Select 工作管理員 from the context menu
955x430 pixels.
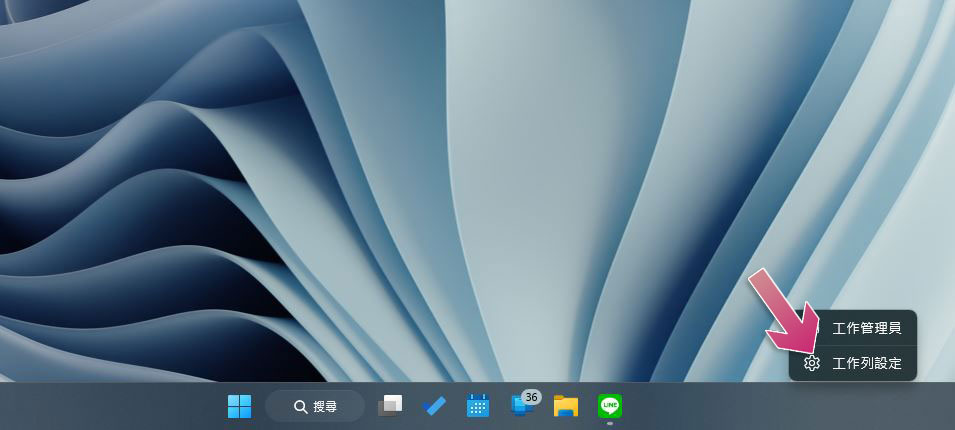(866, 328)
